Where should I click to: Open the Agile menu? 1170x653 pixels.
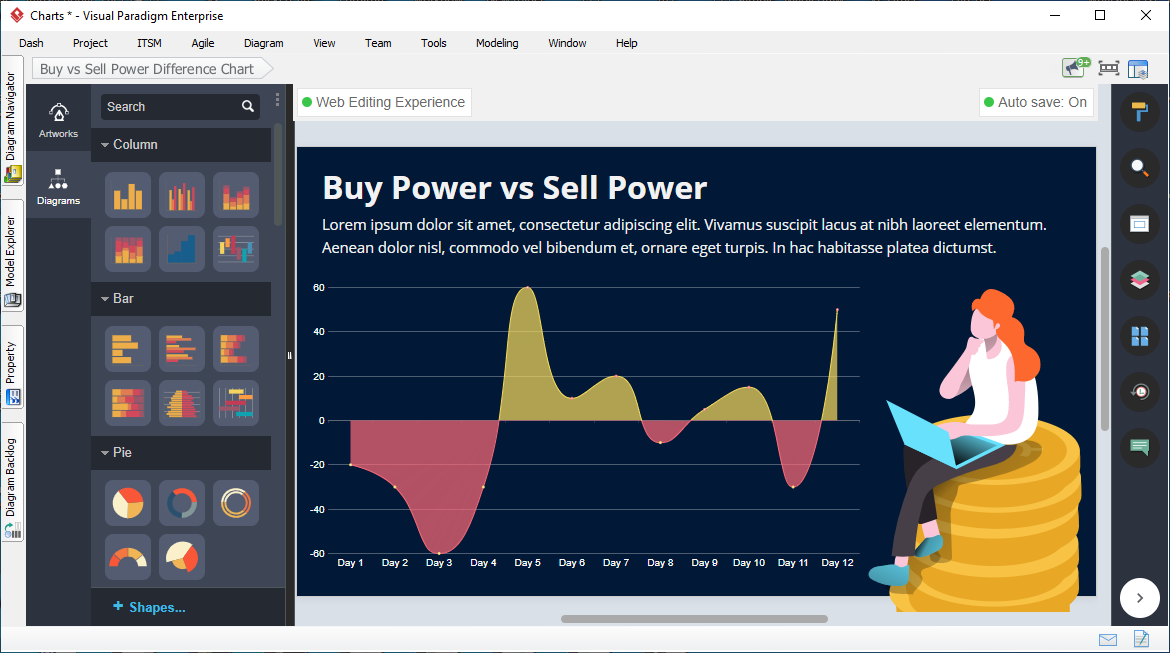(203, 43)
